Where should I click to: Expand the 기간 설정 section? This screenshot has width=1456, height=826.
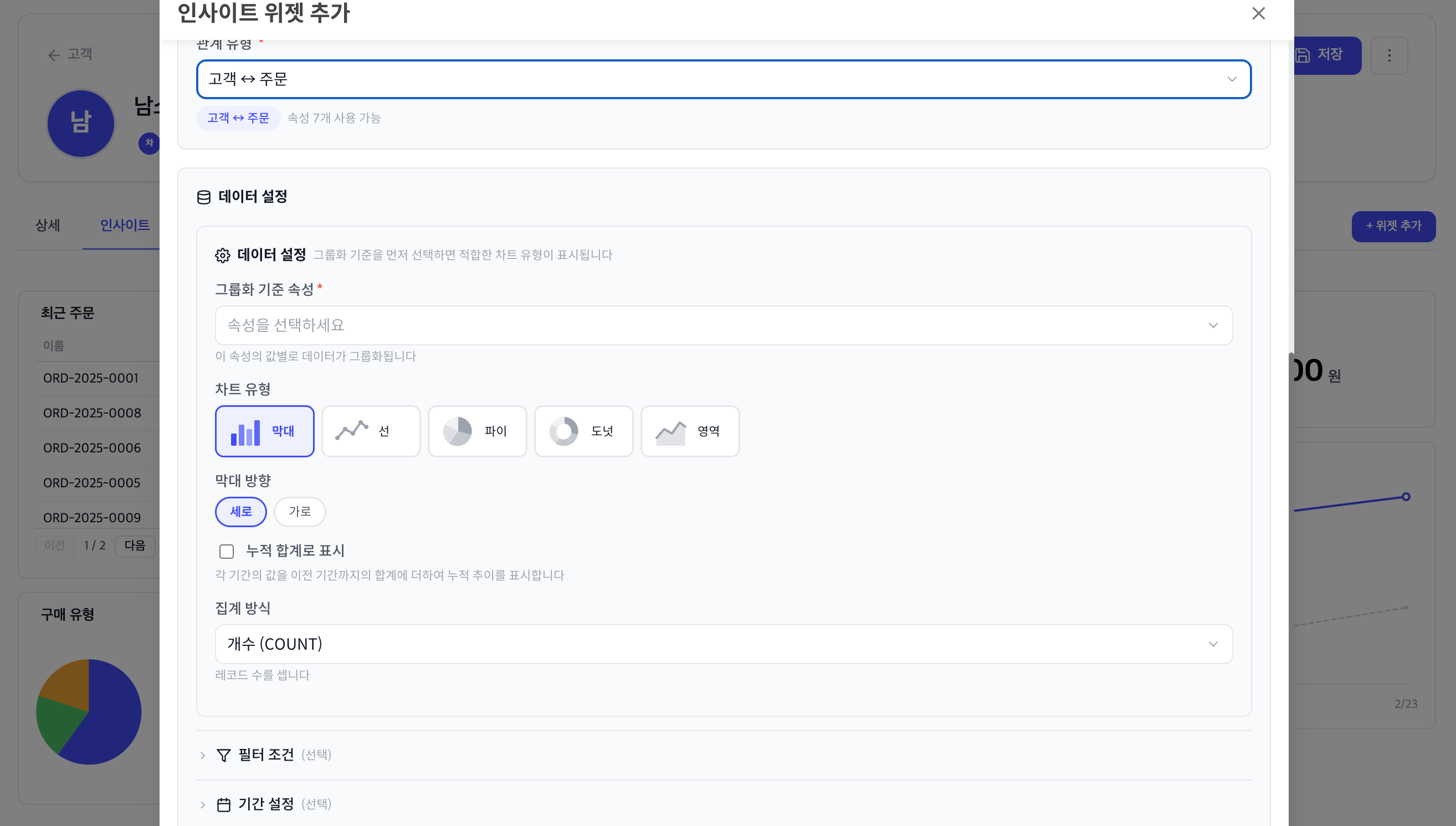(265, 804)
